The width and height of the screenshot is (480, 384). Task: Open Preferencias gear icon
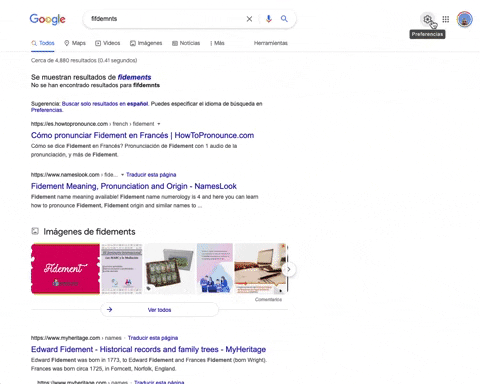click(427, 19)
